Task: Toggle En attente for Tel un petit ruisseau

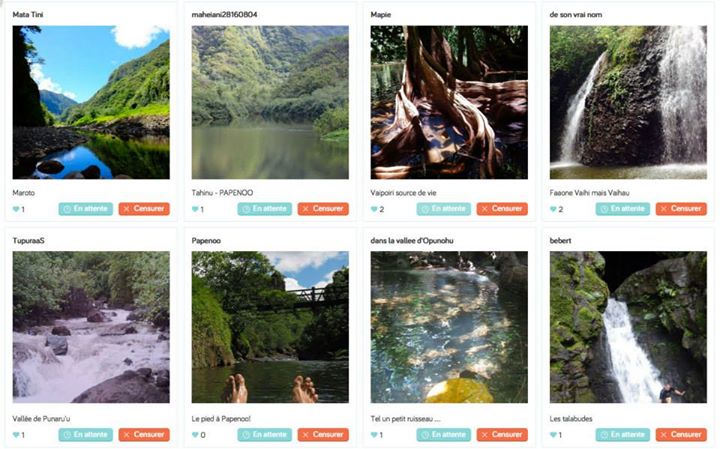Action: click(443, 435)
